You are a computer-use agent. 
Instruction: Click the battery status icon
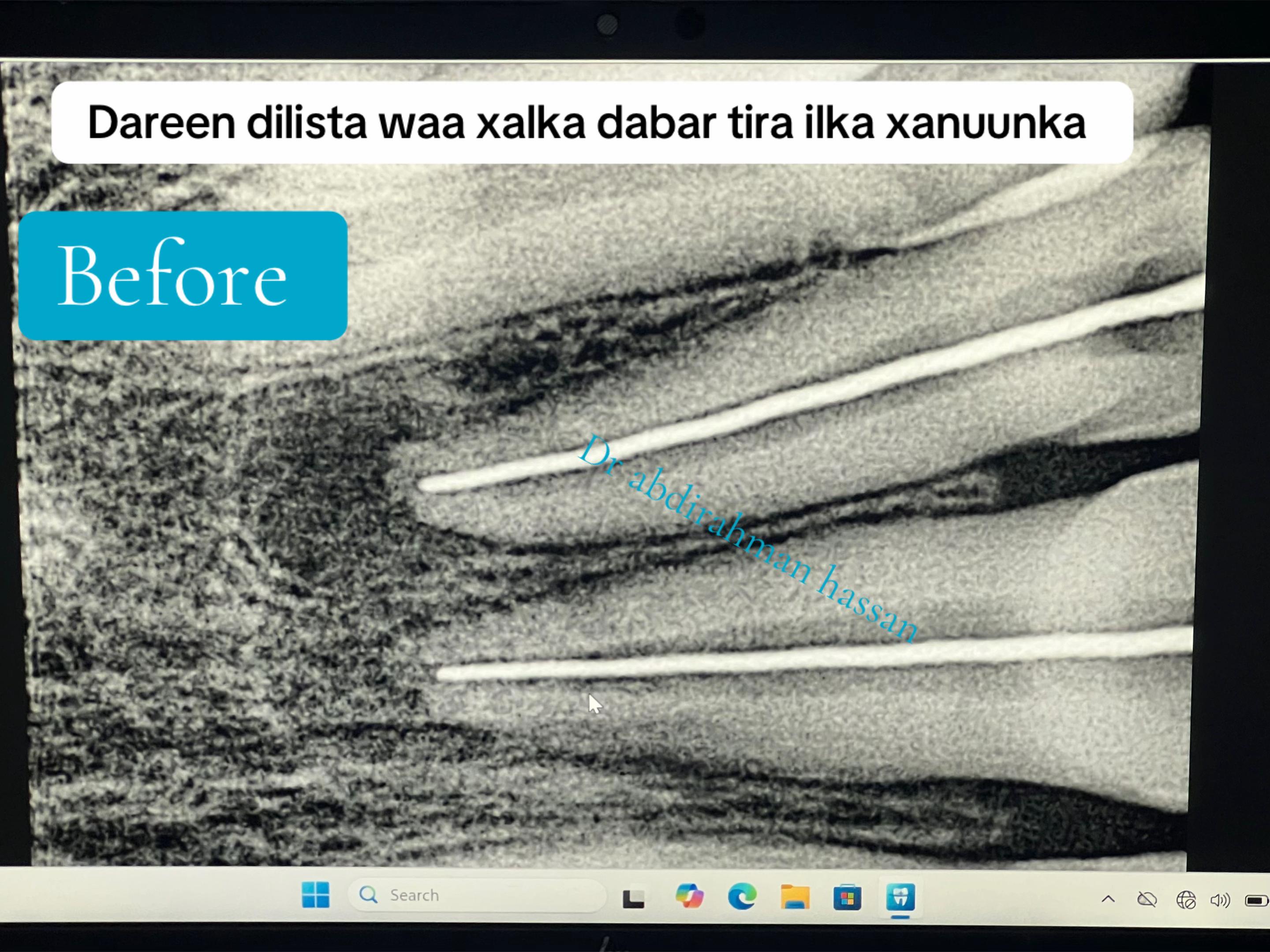point(1256,901)
